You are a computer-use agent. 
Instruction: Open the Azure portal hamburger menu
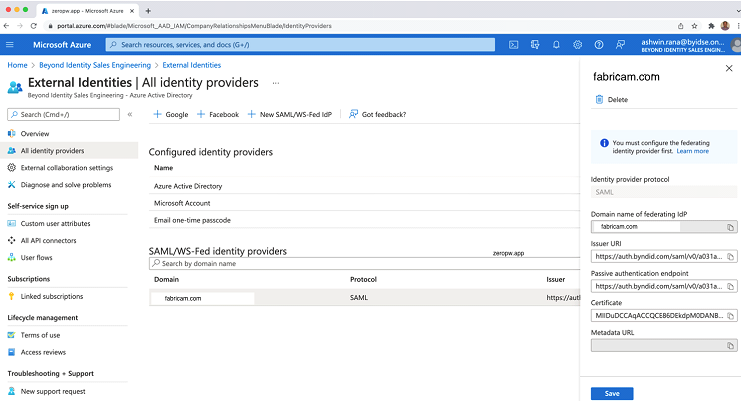(11, 44)
